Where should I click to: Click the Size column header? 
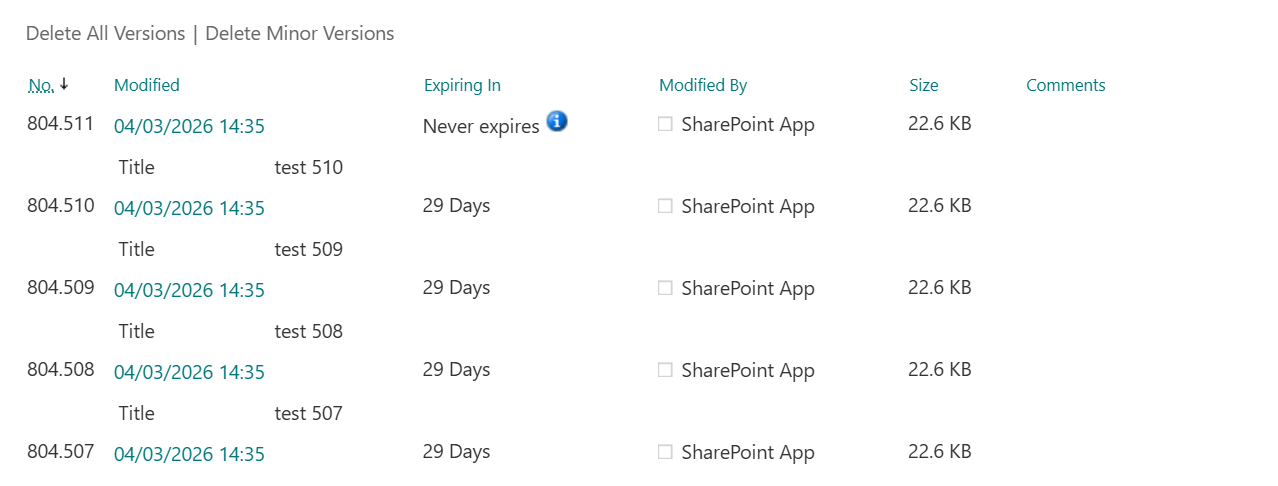point(924,86)
